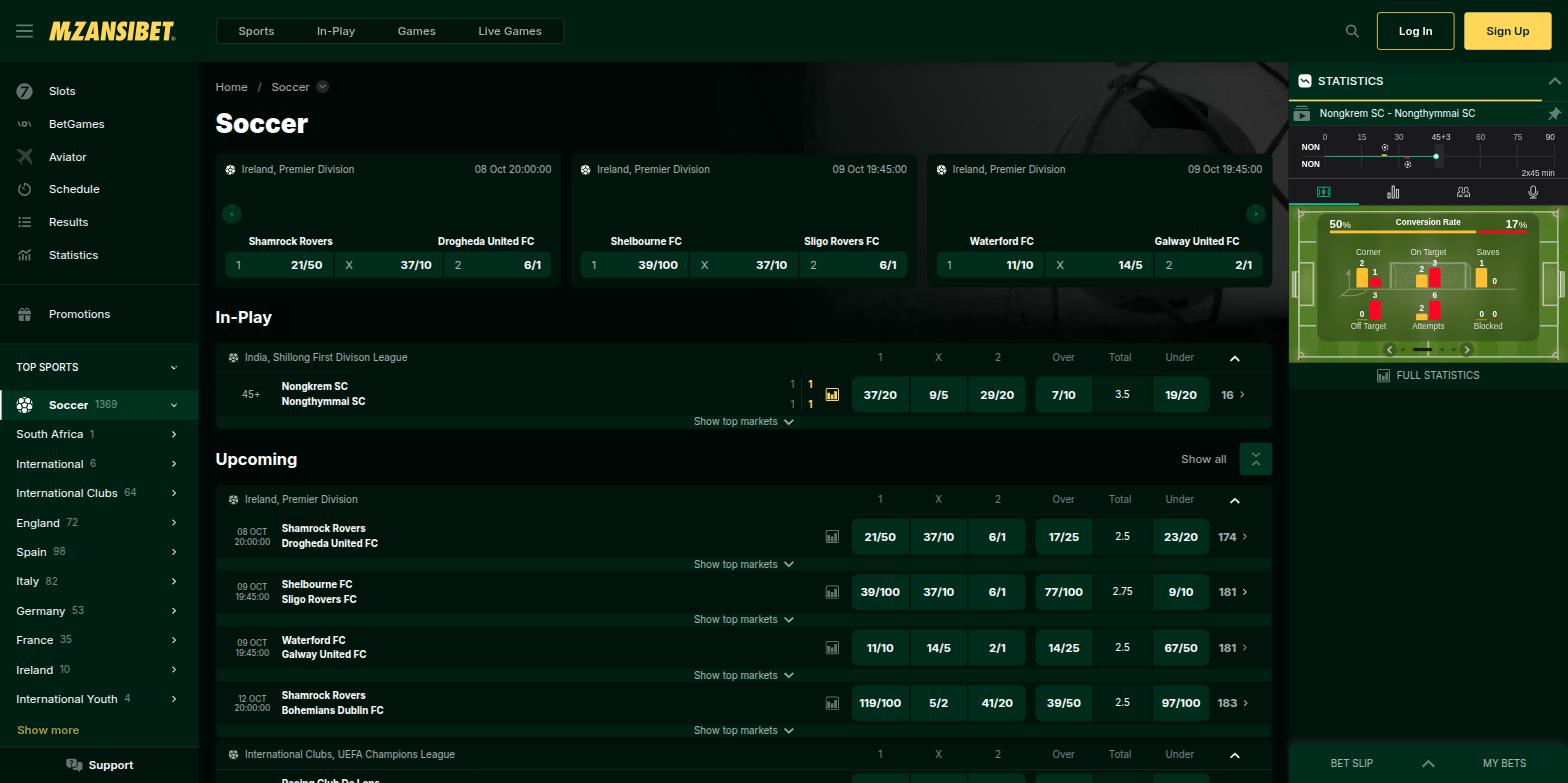
Task: Open the commentary microphone tab icon
Action: pyautogui.click(x=1533, y=192)
